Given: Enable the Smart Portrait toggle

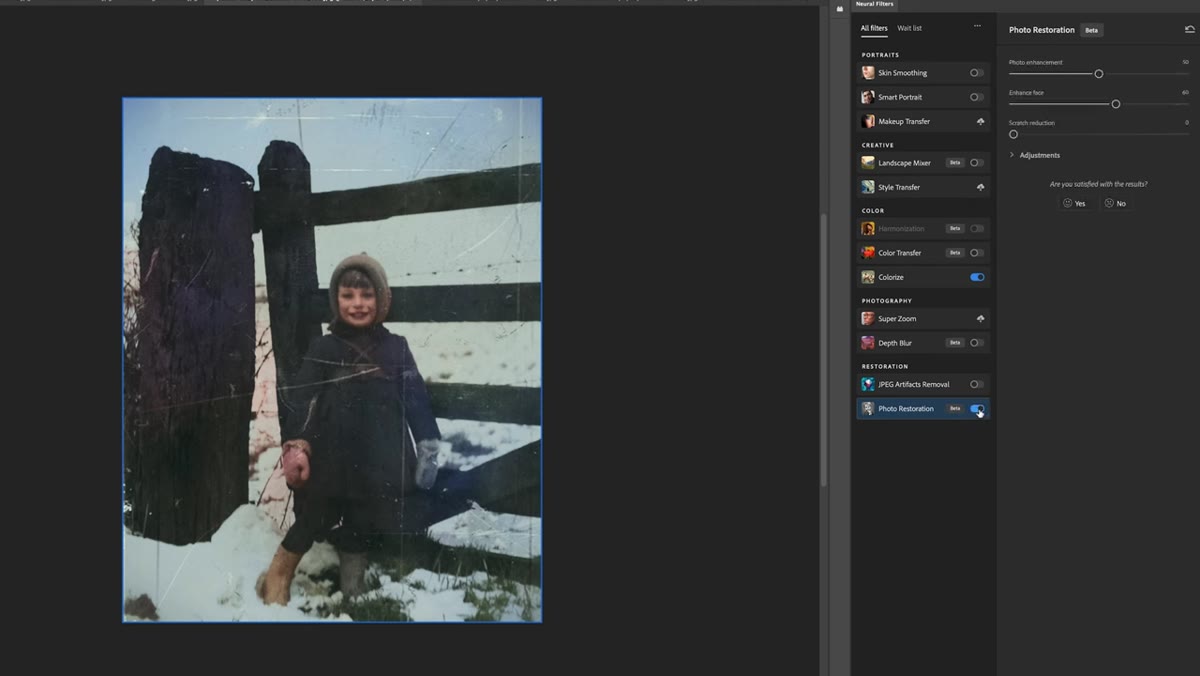Looking at the screenshot, I should coord(977,97).
